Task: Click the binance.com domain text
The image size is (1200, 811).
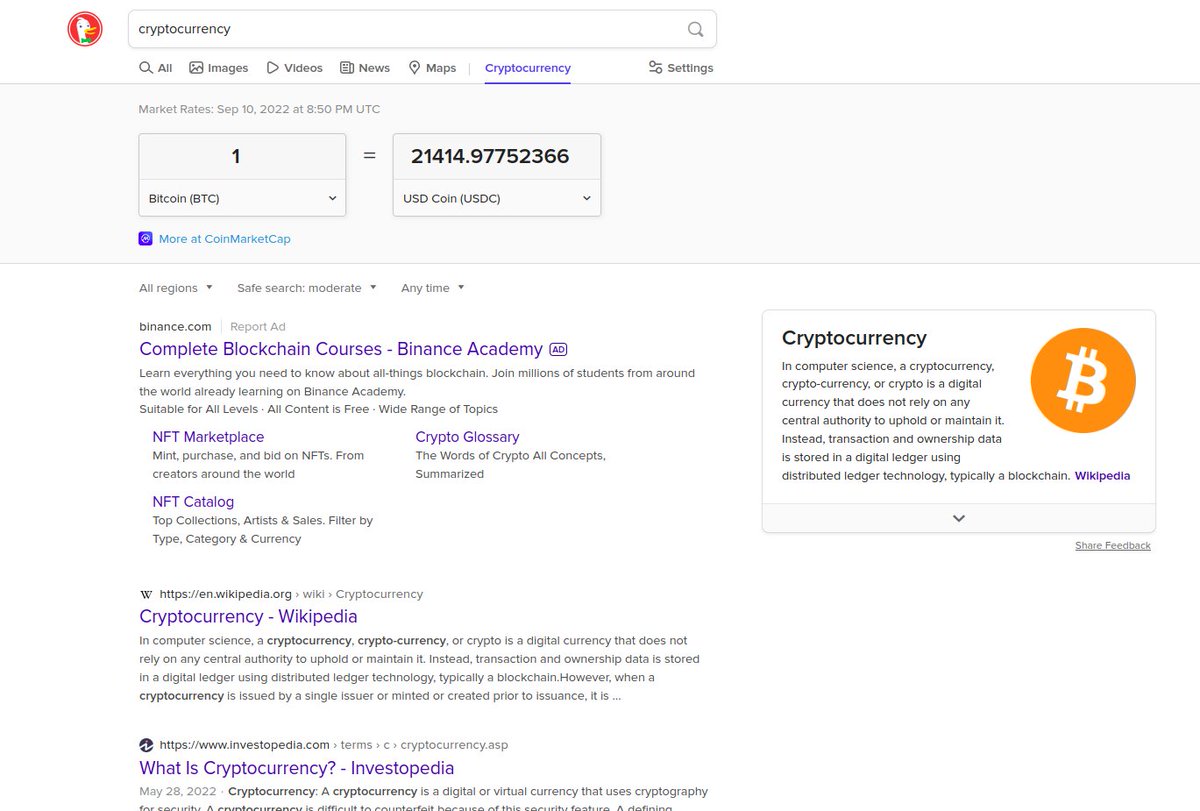Action: 175,327
